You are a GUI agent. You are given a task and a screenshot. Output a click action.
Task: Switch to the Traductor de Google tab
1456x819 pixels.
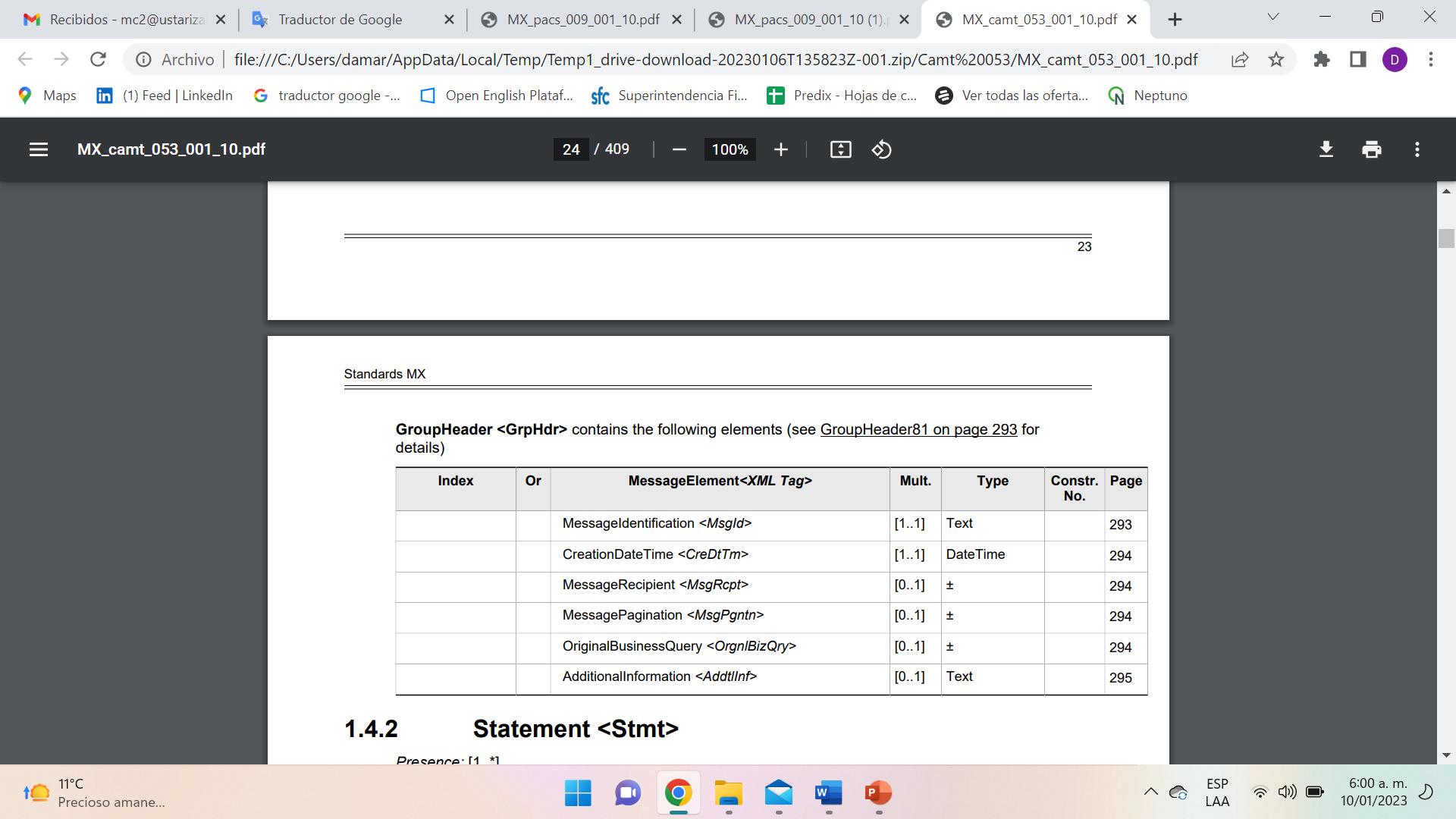pyautogui.click(x=340, y=20)
